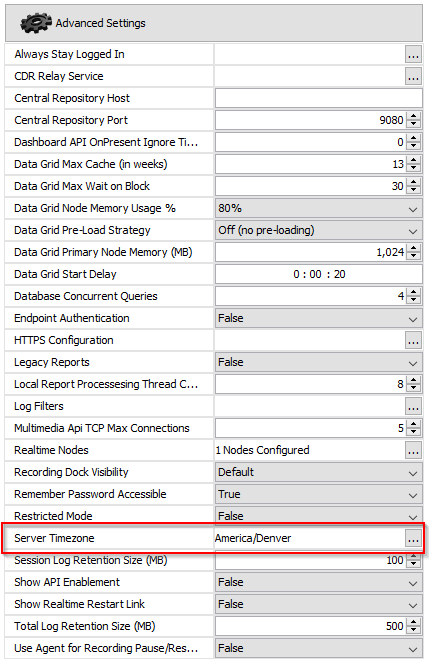This screenshot has height=660, width=429.
Task: Click the Central Repository Host input field
Action: [319, 98]
